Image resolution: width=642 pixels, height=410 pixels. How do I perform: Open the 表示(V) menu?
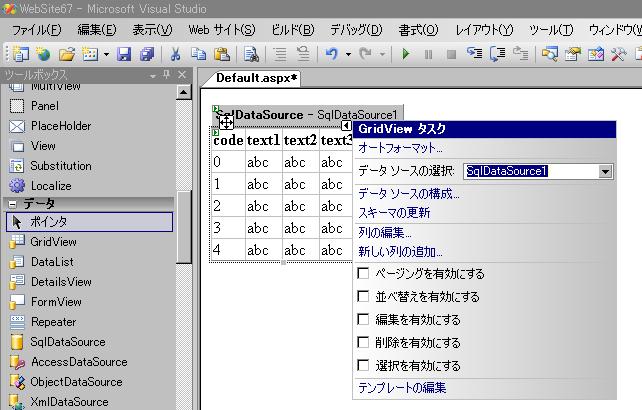[152, 30]
